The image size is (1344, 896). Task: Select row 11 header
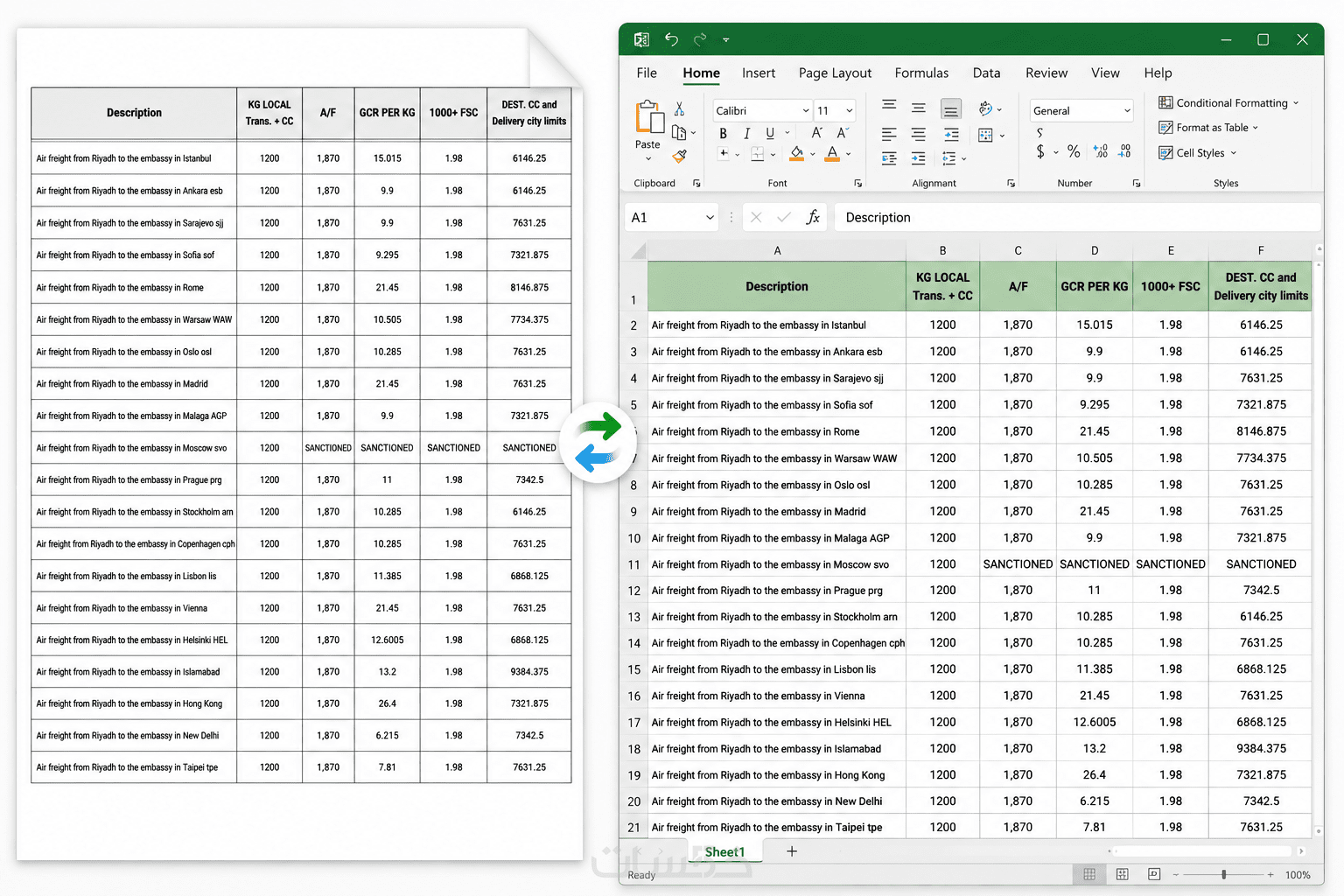click(633, 564)
